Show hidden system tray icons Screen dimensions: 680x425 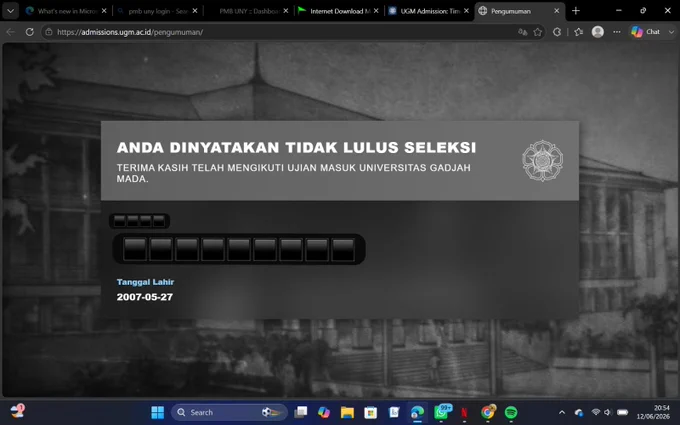(x=562, y=412)
